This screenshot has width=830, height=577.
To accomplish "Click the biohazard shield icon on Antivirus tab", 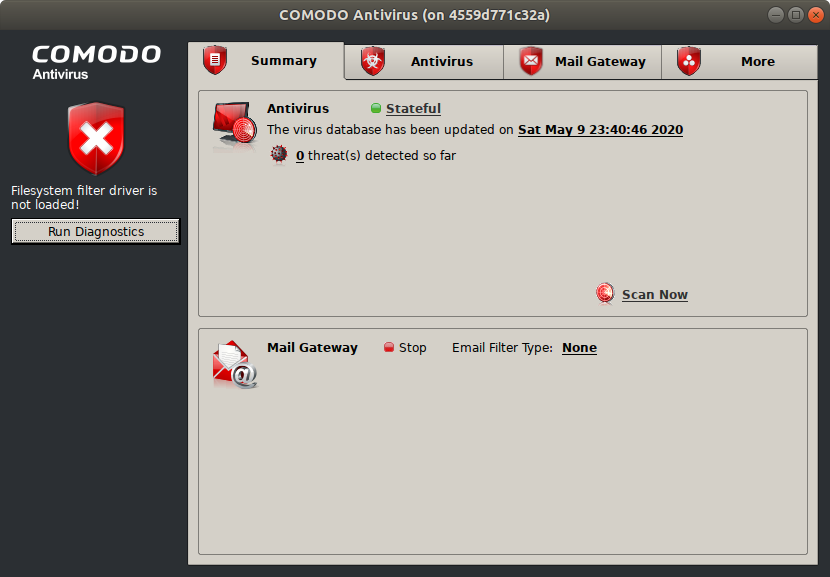I will [x=373, y=61].
